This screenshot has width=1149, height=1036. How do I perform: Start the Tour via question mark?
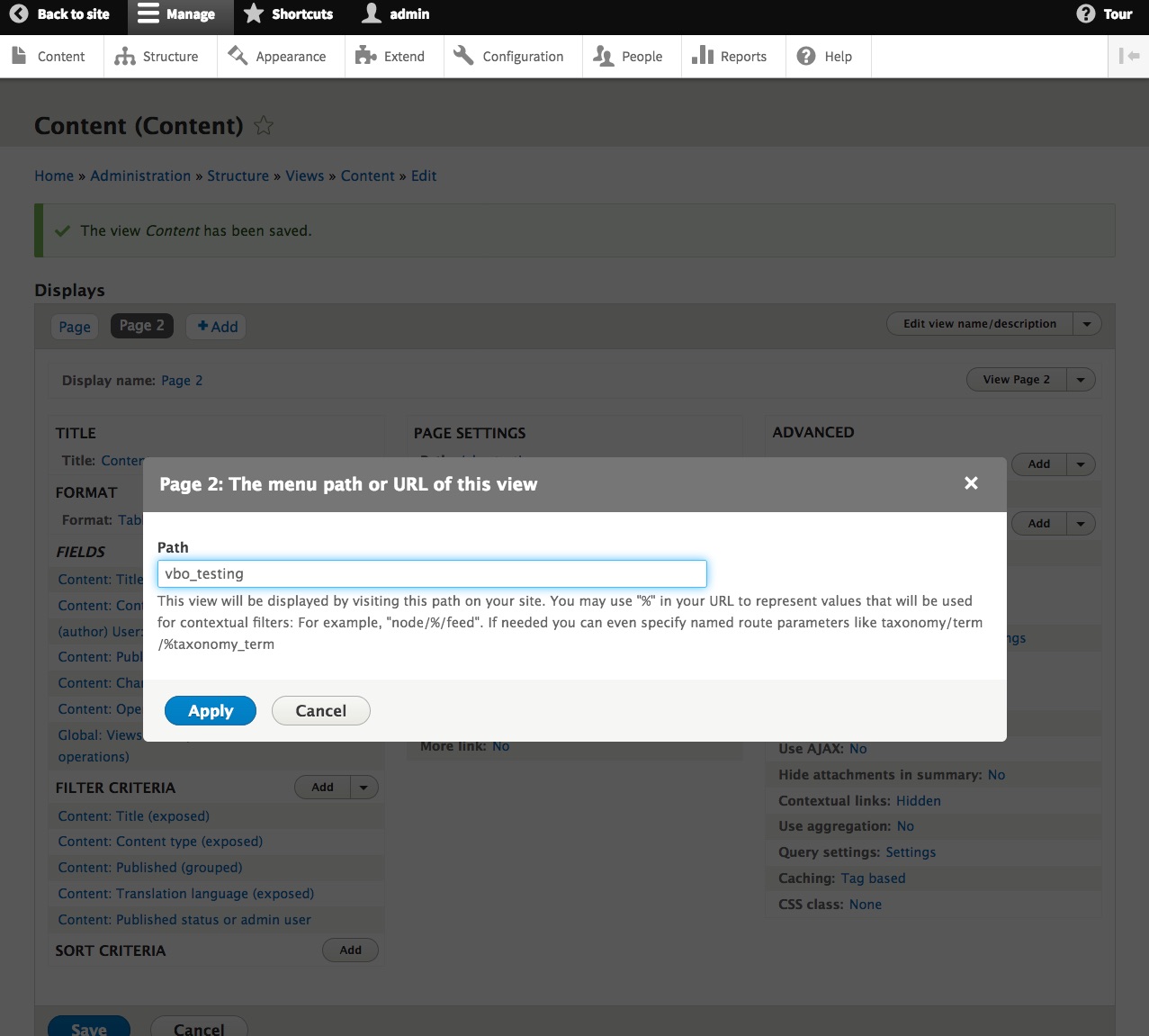[x=1086, y=14]
